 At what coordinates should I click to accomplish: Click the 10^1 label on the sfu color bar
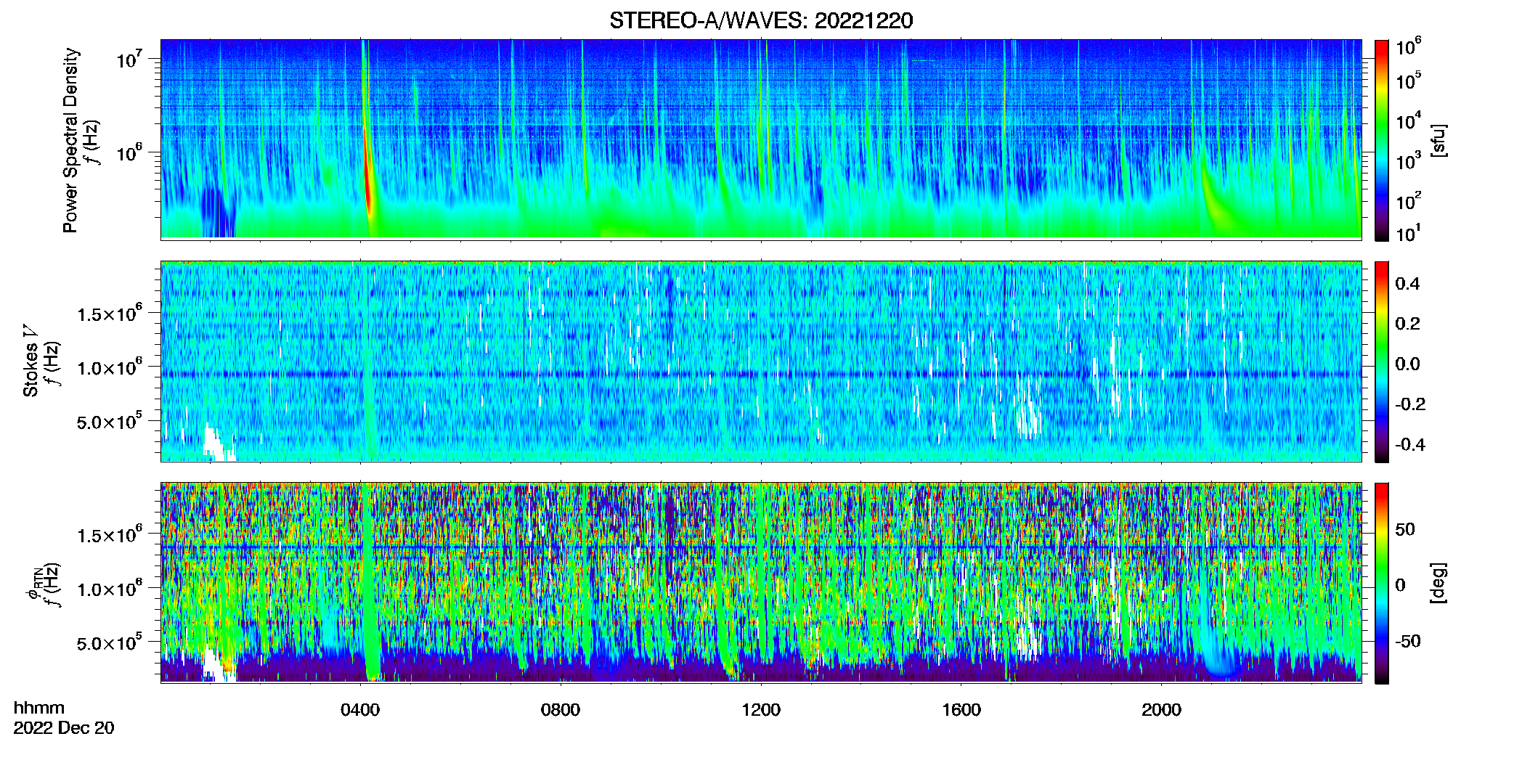1408,233
